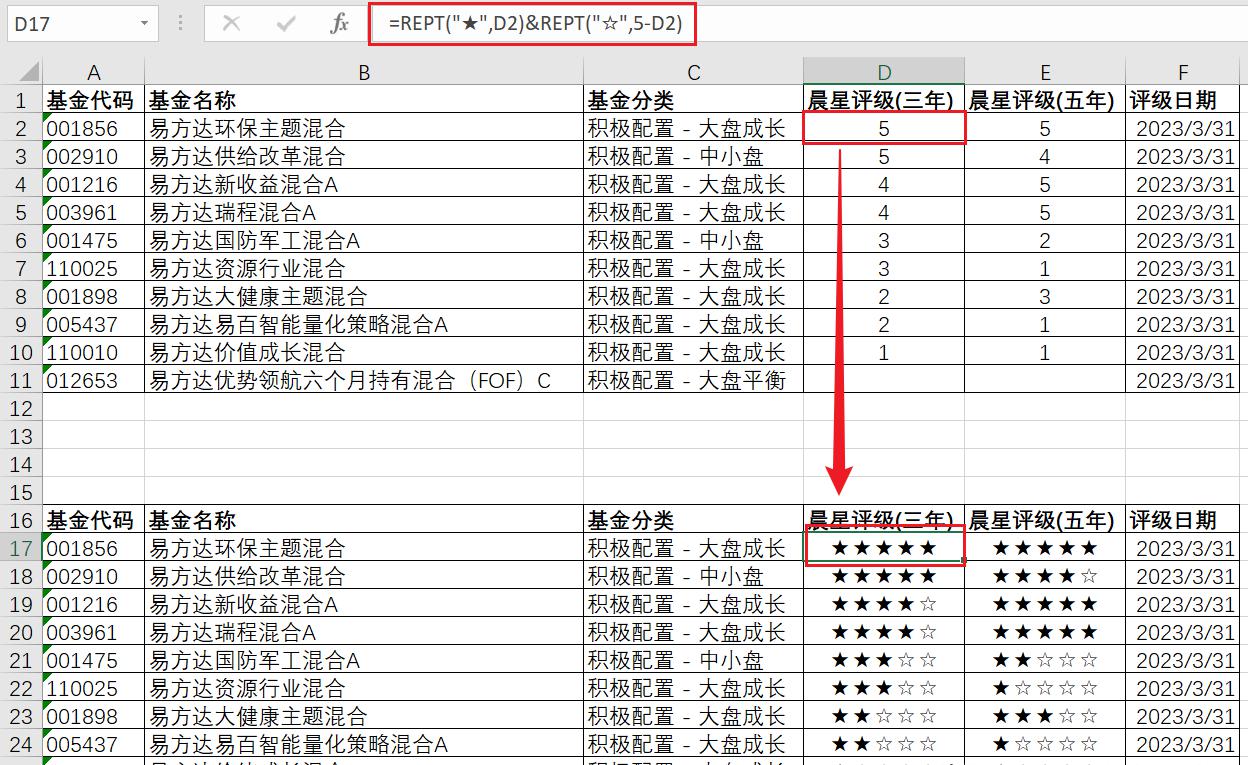Select column C header
The image size is (1248, 765).
tap(694, 72)
